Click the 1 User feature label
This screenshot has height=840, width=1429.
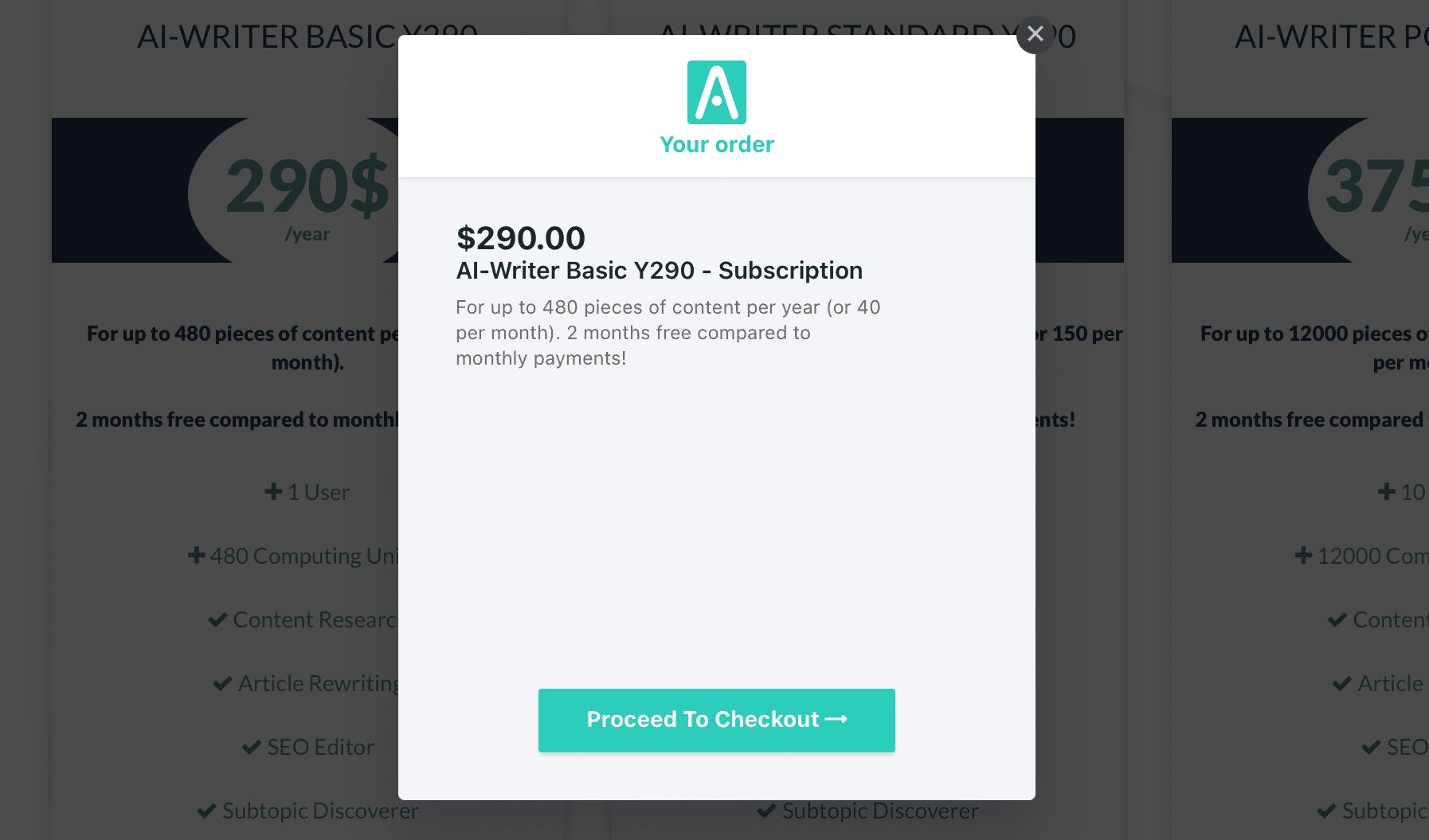tap(318, 492)
